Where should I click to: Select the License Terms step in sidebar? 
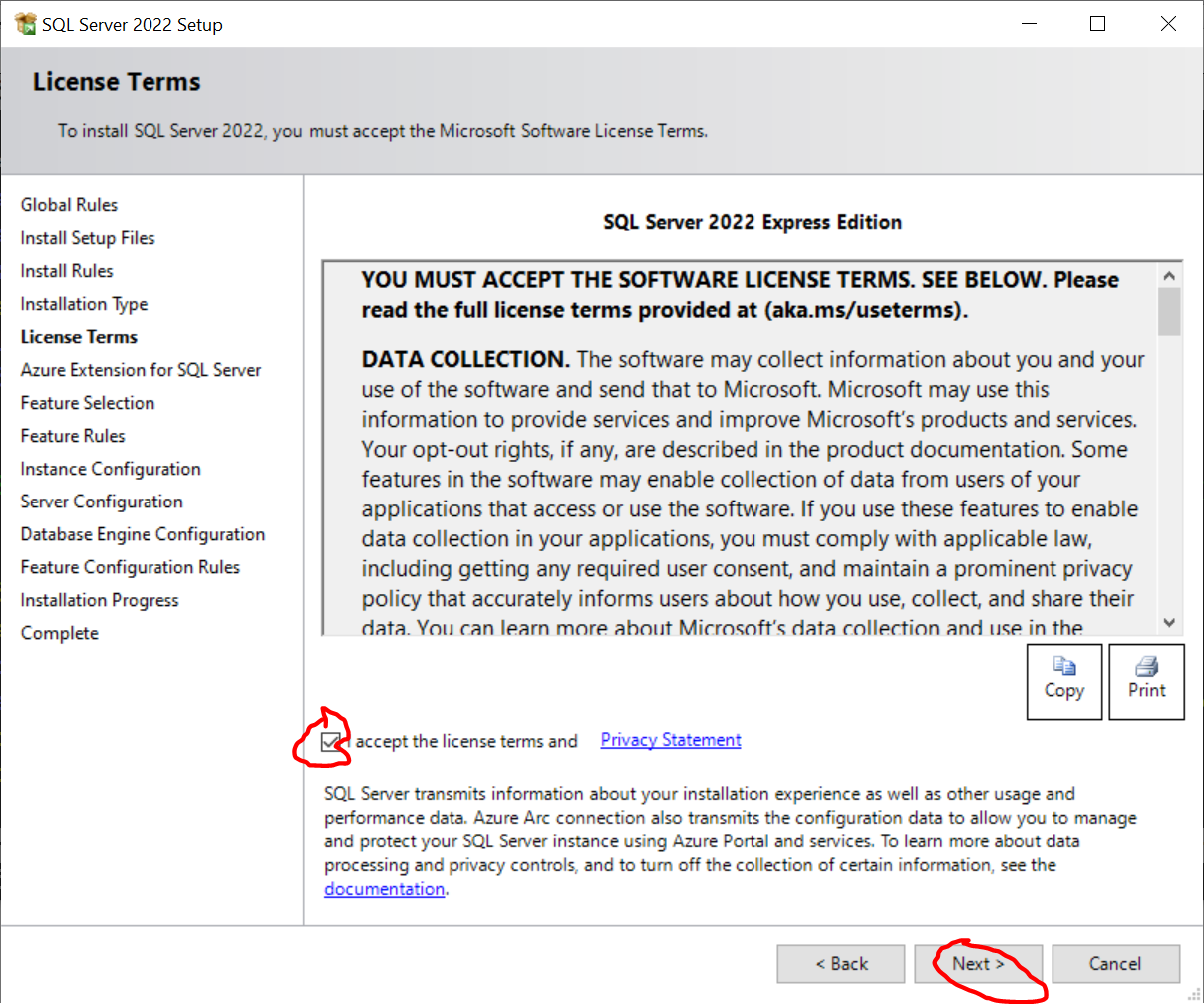pyautogui.click(x=79, y=337)
